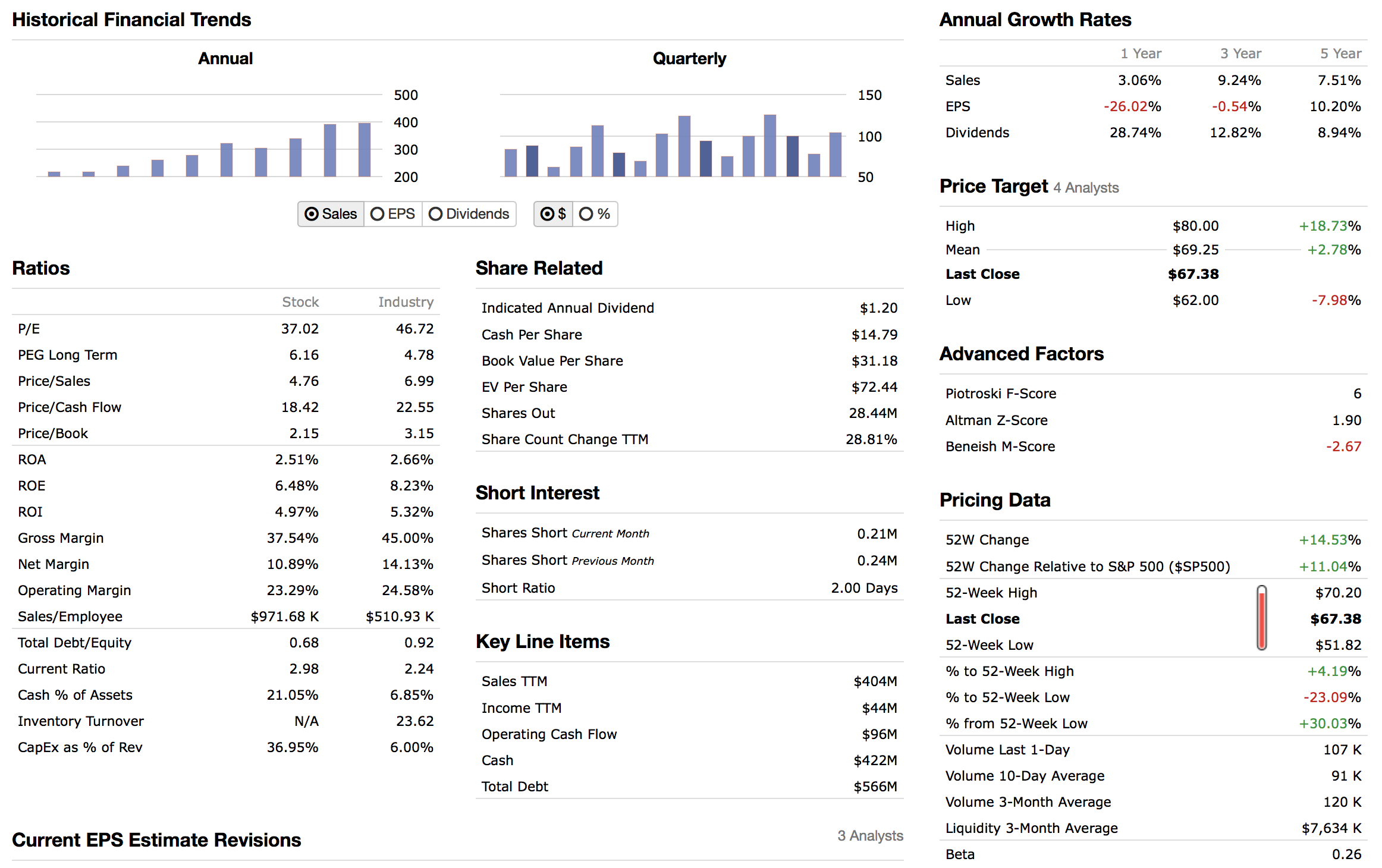
Task: Click the rightmost bar in Annual chart
Action: click(x=364, y=150)
